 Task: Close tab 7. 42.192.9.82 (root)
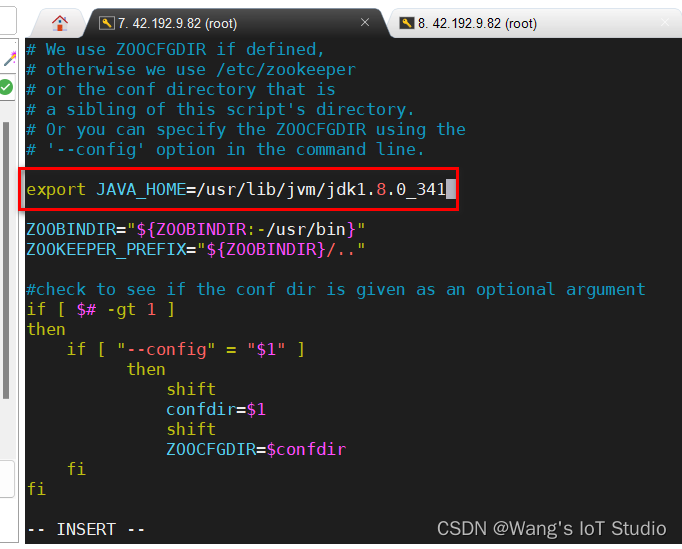(x=365, y=22)
